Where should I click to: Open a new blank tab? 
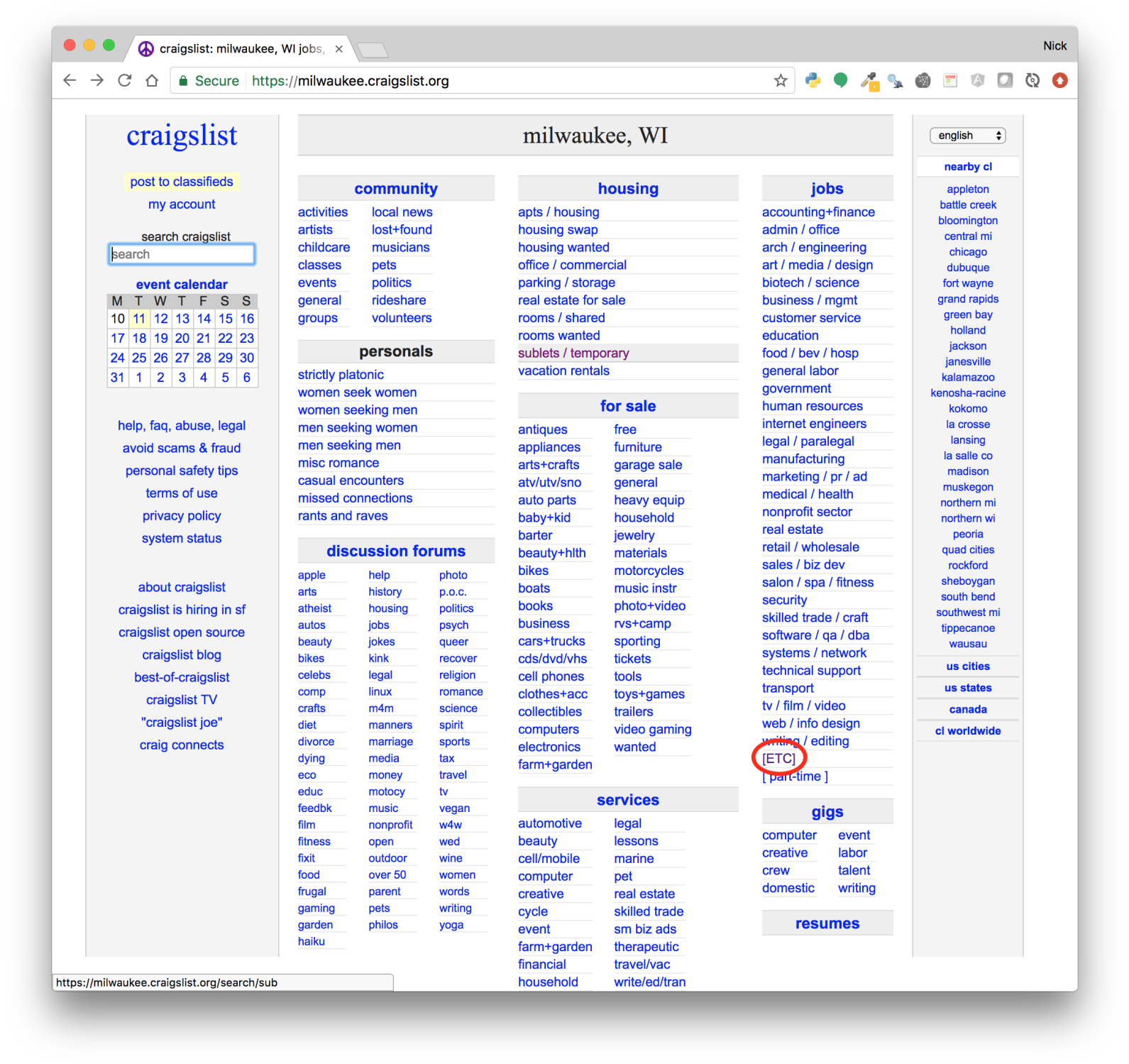(x=372, y=50)
